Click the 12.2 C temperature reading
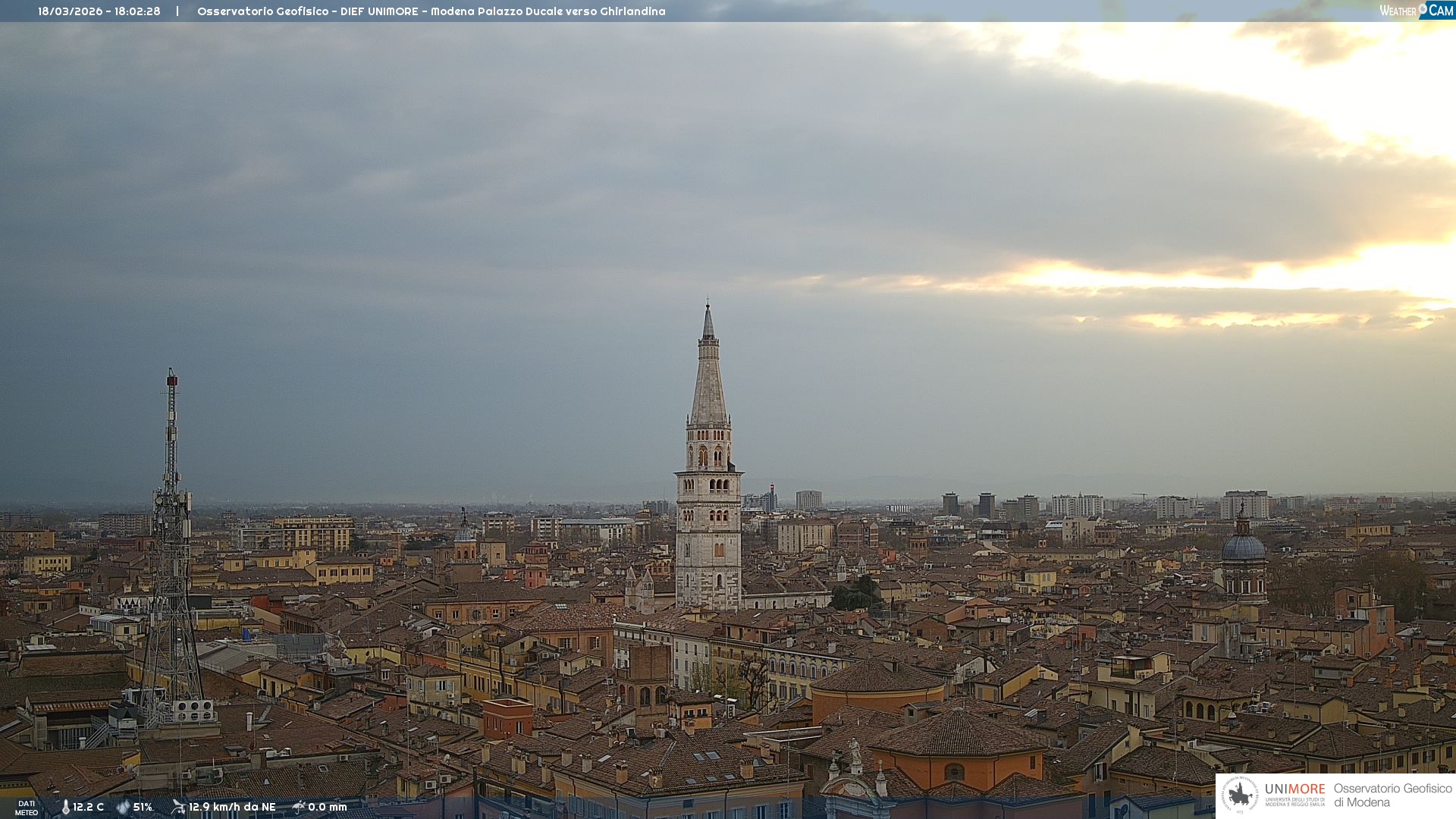 (88, 807)
